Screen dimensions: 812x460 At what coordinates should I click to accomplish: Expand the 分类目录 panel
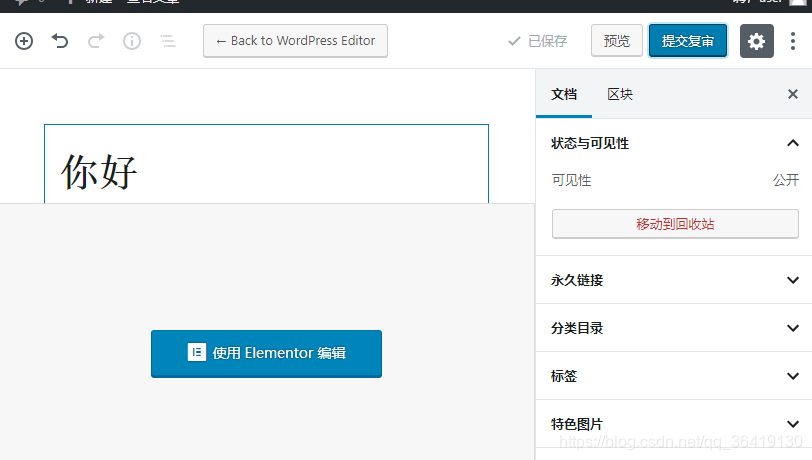tap(674, 328)
